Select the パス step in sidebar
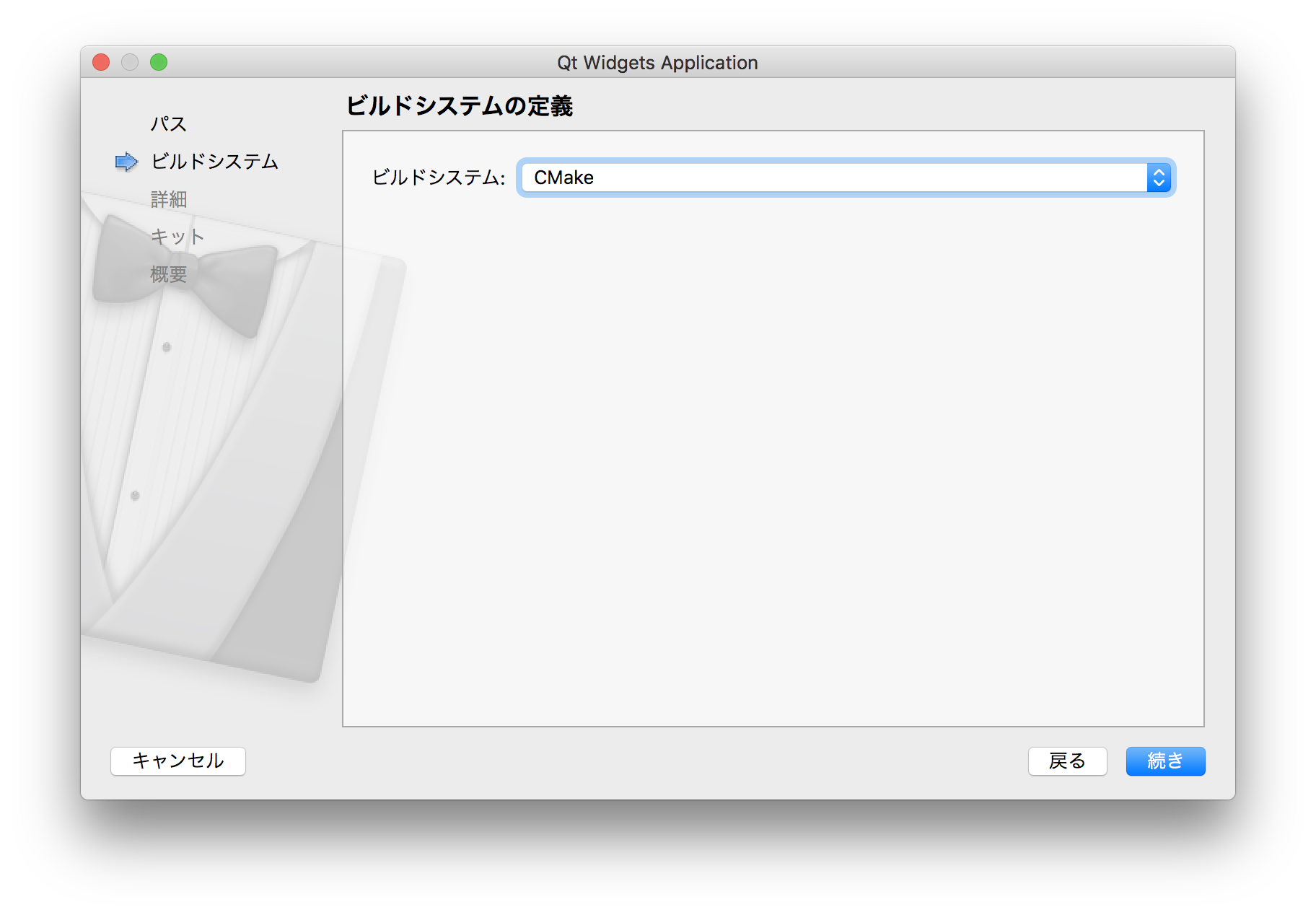 coord(169,124)
